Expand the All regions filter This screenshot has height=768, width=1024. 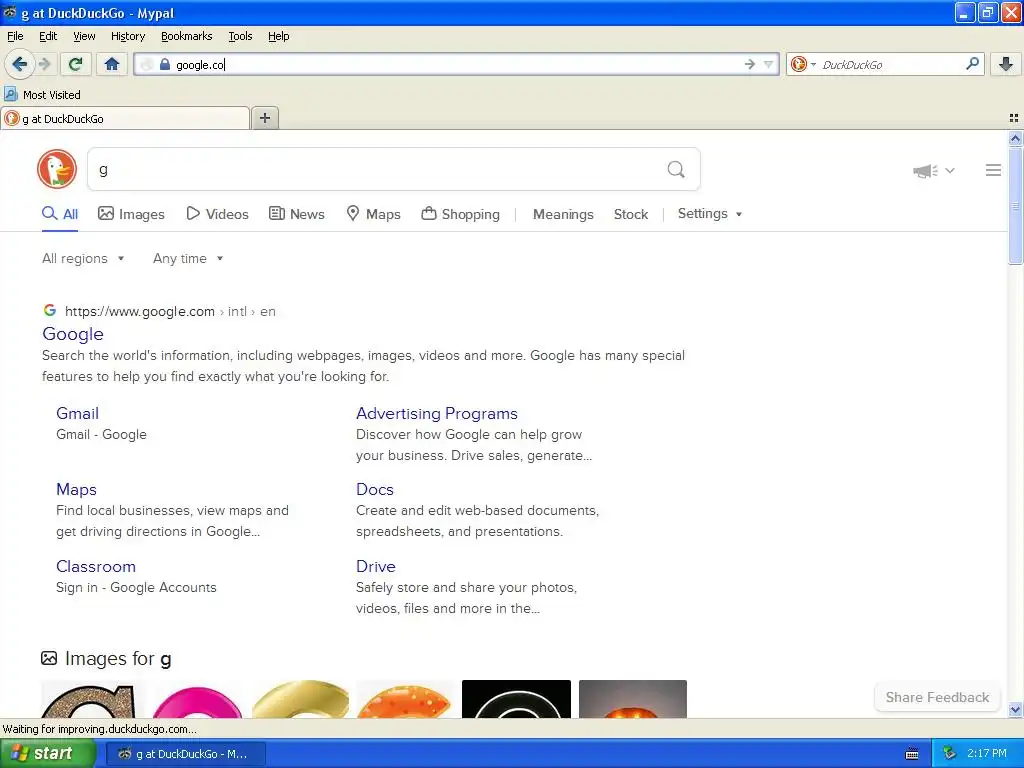[x=83, y=259]
